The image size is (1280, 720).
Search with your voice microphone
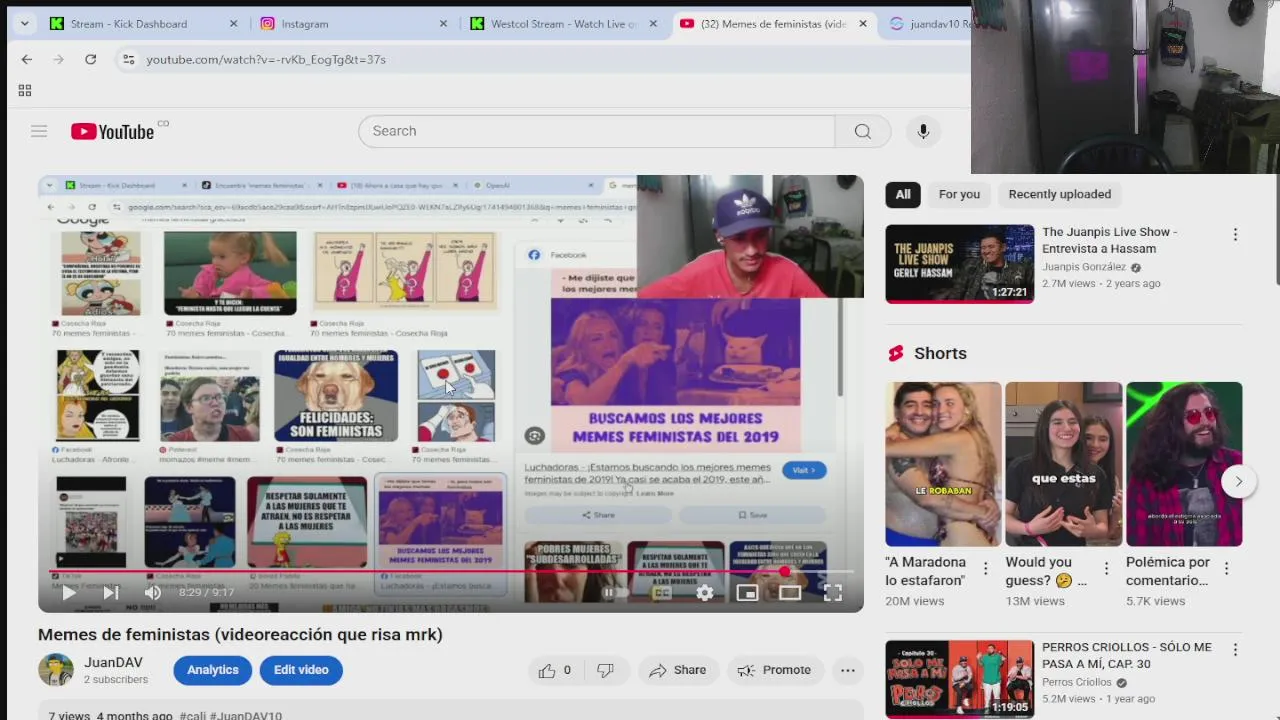923,131
